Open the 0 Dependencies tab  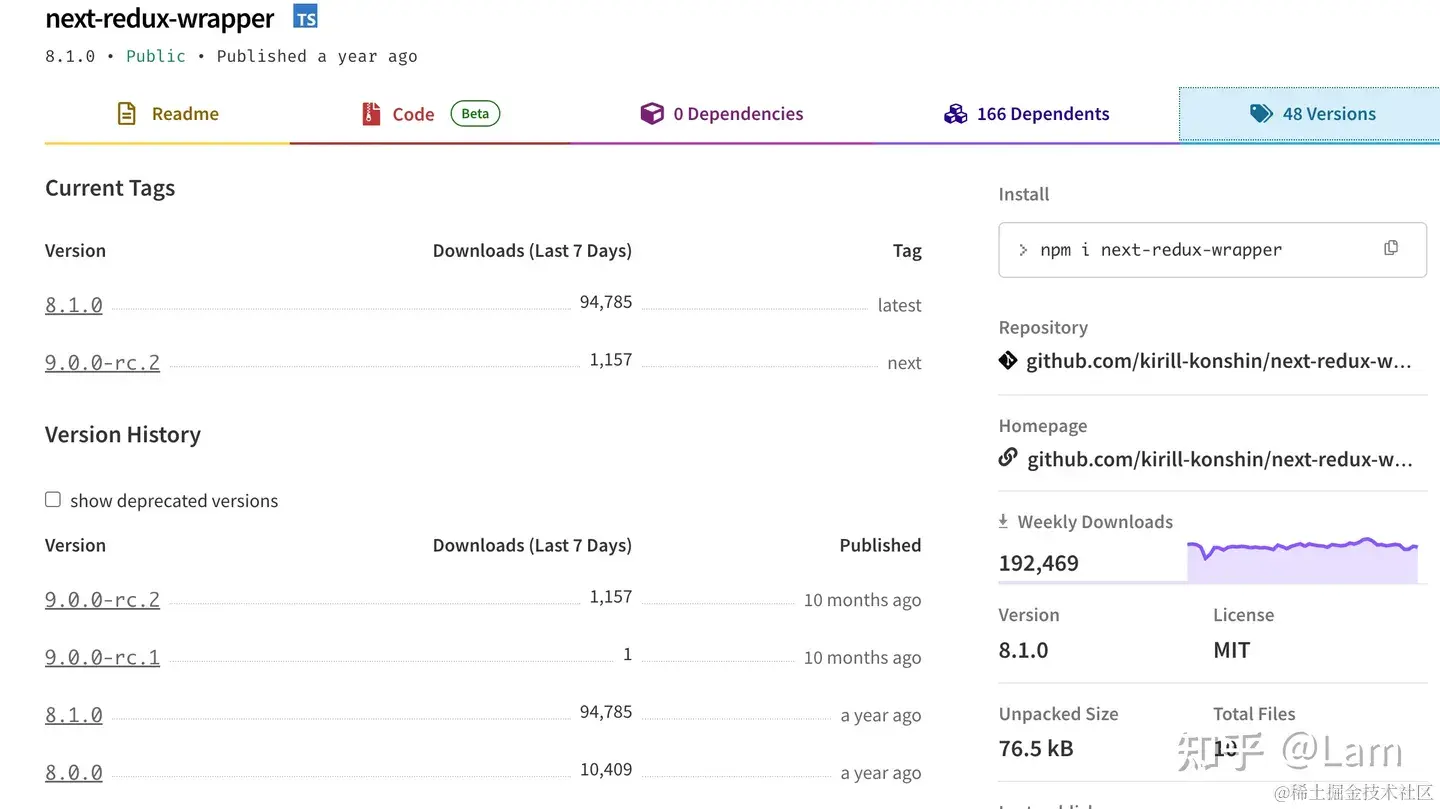[x=722, y=114]
